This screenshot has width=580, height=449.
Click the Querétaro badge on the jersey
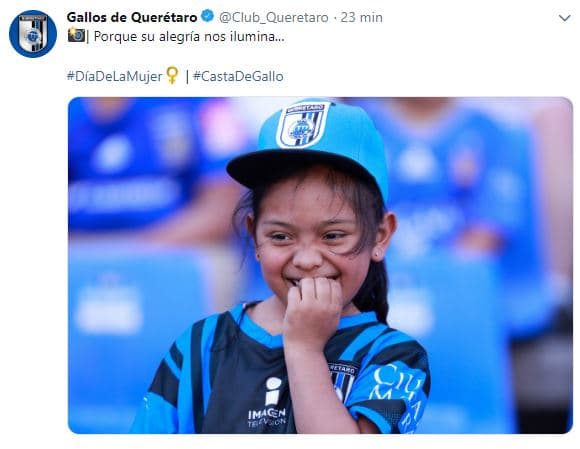pos(342,382)
